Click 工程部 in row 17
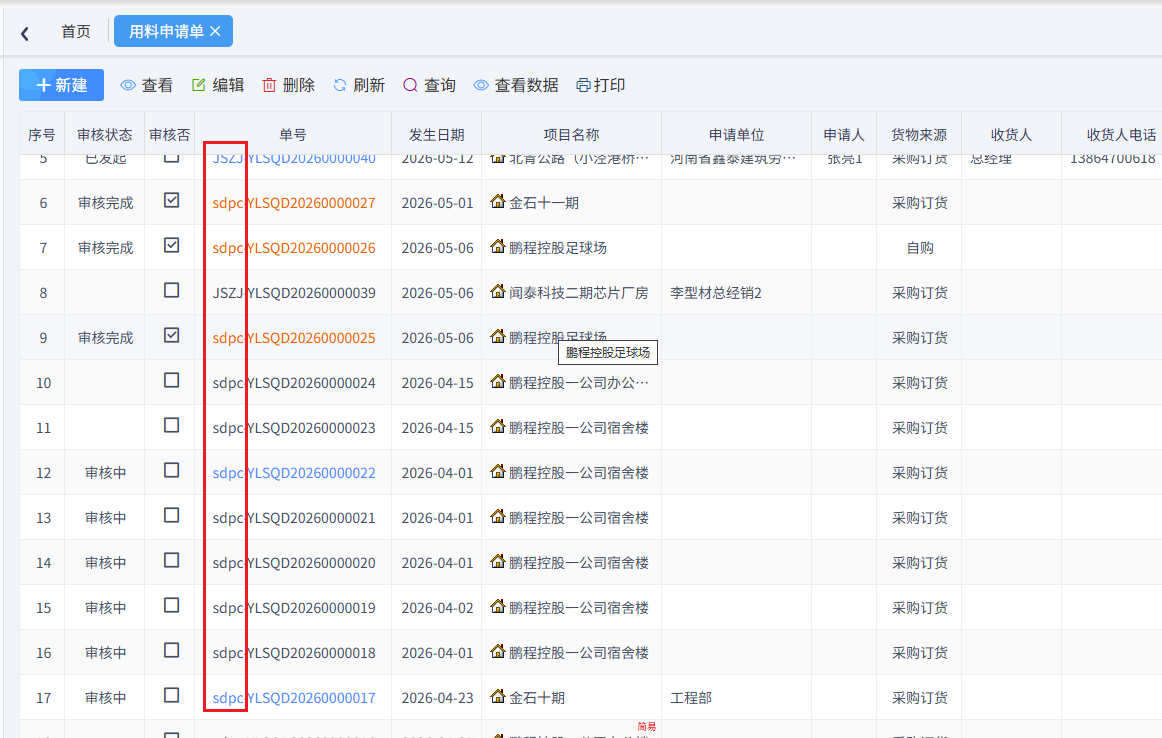Screen dimensions: 1162x738 coord(691,698)
